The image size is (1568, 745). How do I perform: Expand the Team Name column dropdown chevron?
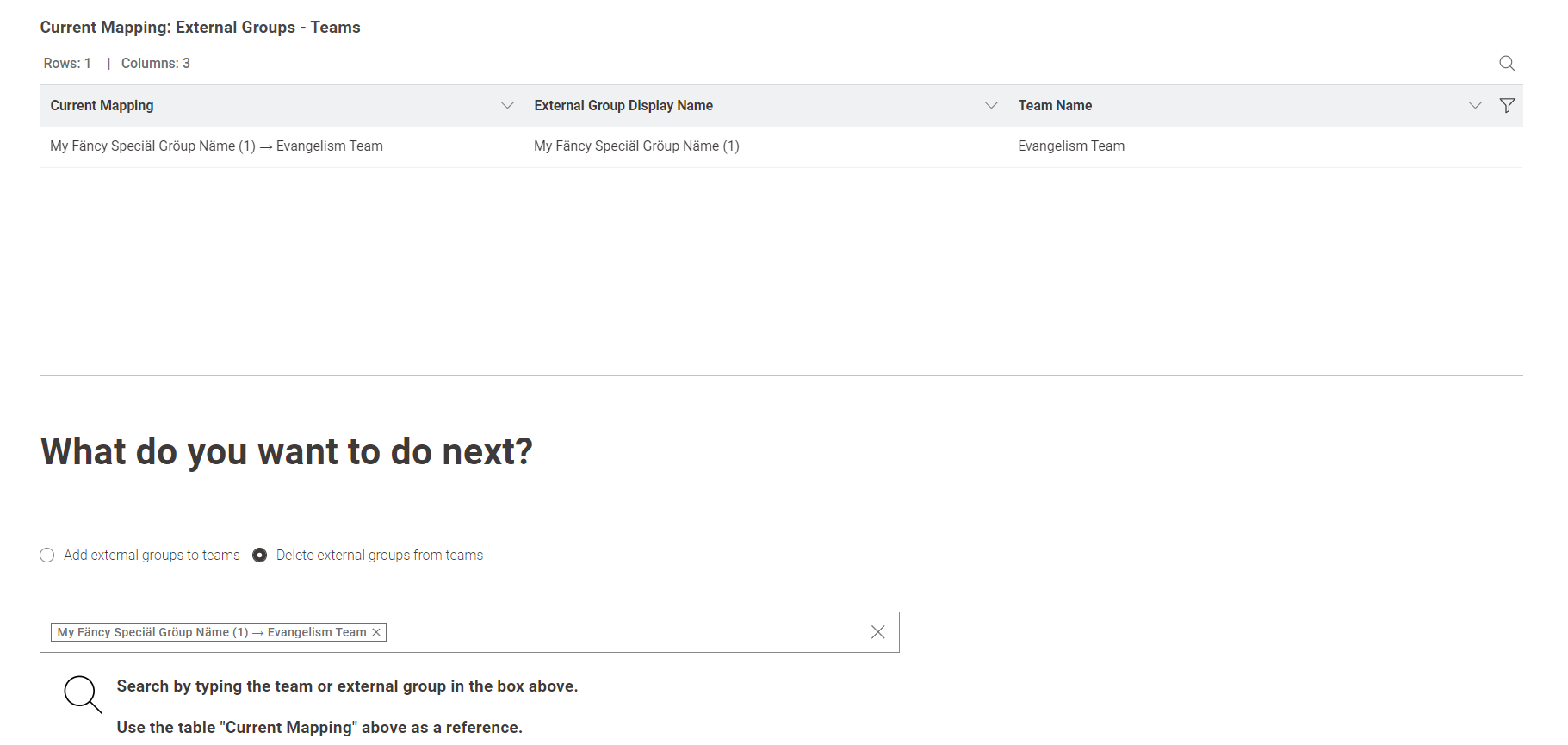pos(1475,106)
